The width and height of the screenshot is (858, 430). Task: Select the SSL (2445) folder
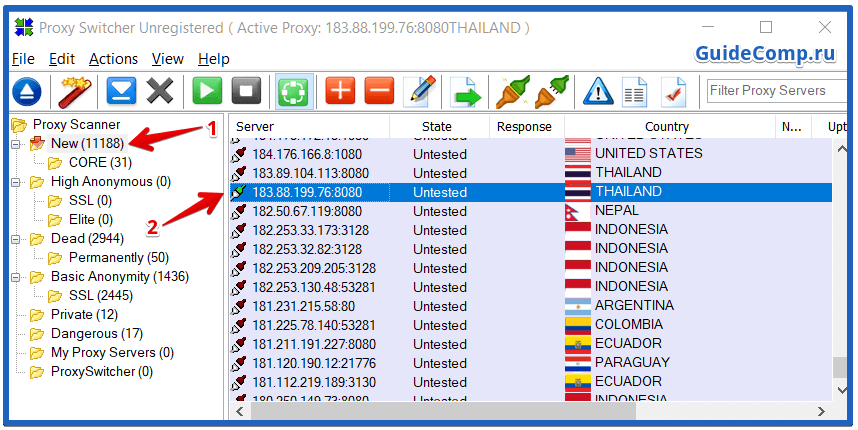point(101,295)
